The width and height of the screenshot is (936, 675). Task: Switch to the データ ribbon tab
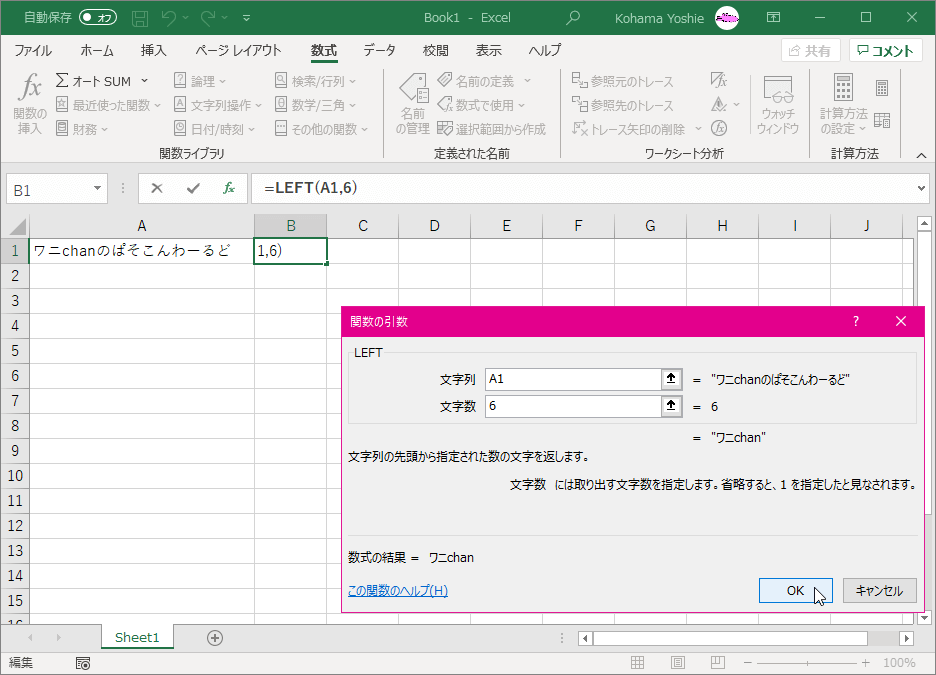click(379, 51)
